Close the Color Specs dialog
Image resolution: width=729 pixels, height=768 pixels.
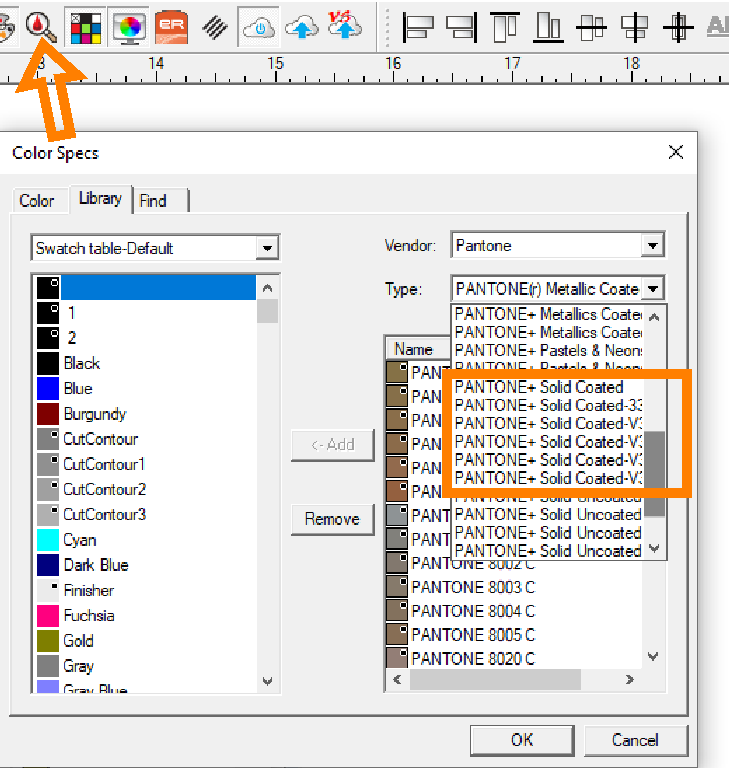[676, 152]
